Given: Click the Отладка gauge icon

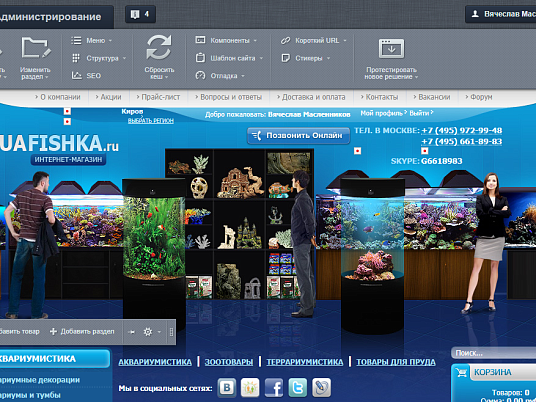Looking at the screenshot, I should click(200, 75).
